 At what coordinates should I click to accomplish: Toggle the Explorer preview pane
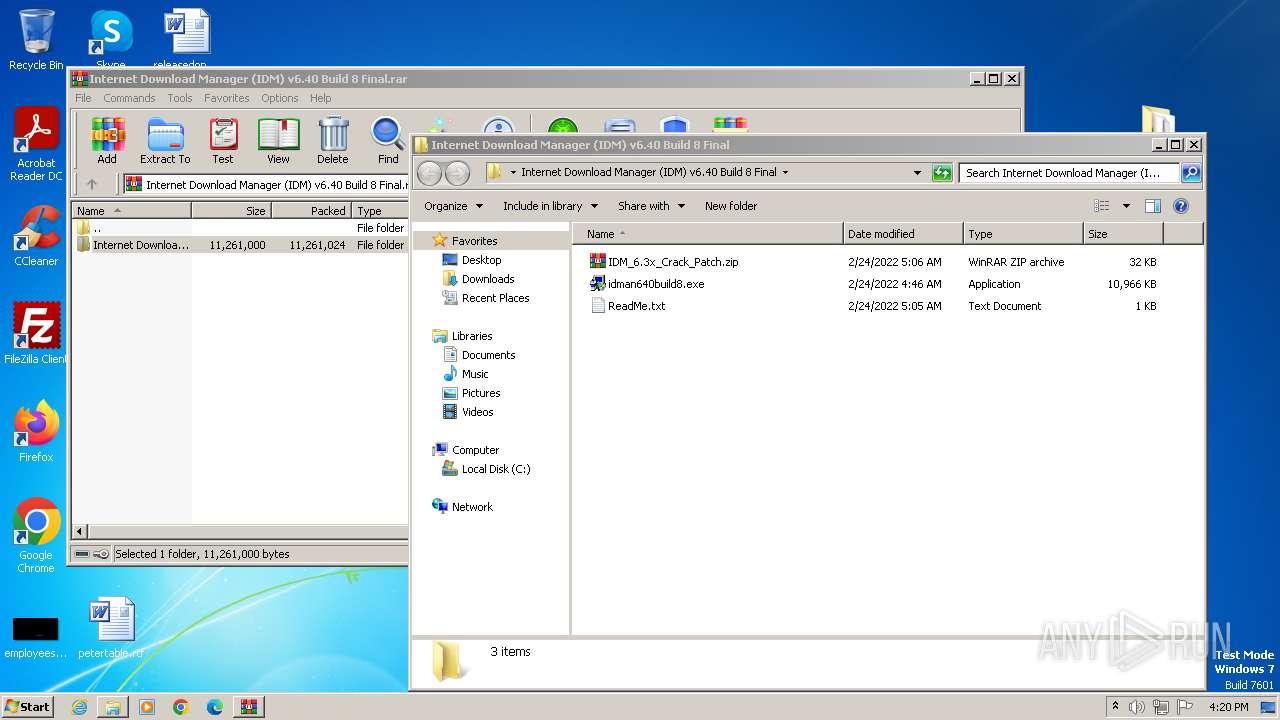(x=1152, y=206)
